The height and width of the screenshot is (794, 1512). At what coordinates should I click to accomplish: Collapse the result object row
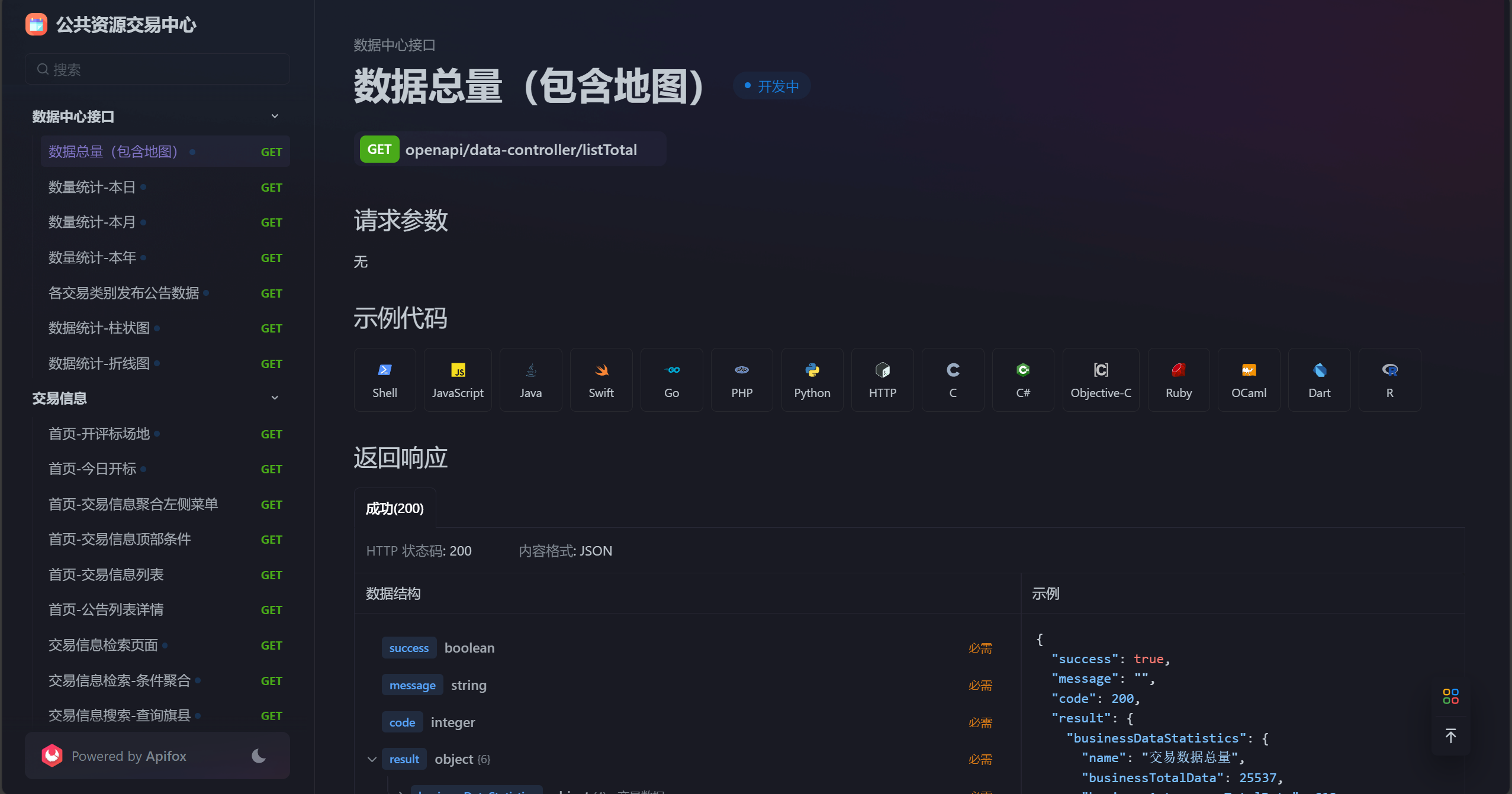pyautogui.click(x=372, y=759)
